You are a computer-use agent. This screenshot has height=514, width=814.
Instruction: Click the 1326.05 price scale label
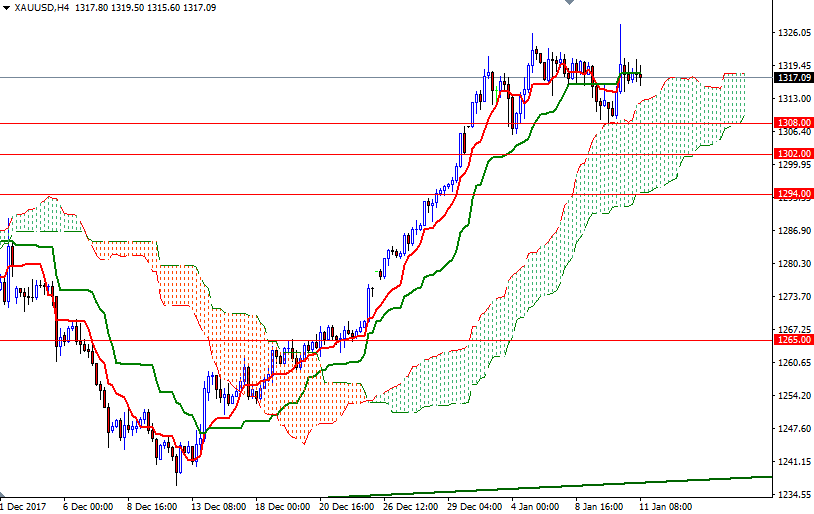(x=792, y=33)
